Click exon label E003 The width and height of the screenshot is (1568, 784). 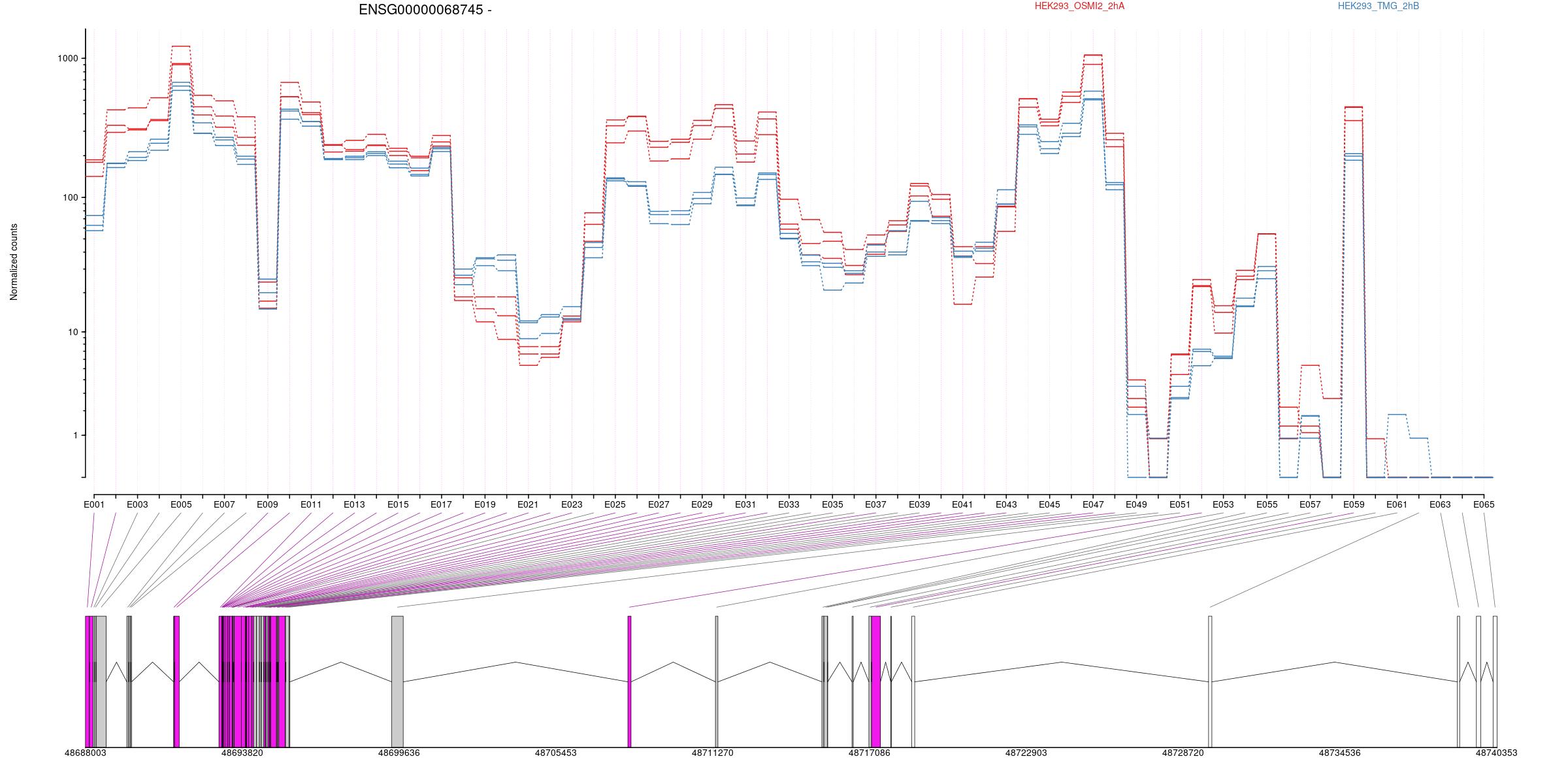[137, 504]
